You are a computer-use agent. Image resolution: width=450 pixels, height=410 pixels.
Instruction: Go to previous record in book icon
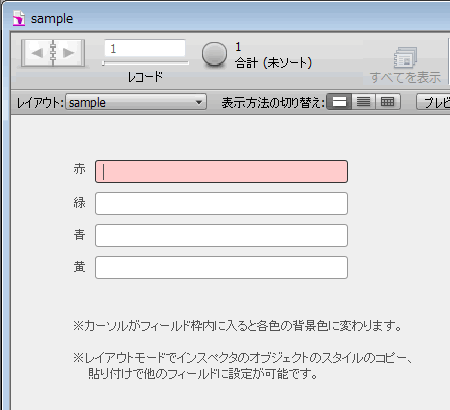pyautogui.click(x=36, y=53)
